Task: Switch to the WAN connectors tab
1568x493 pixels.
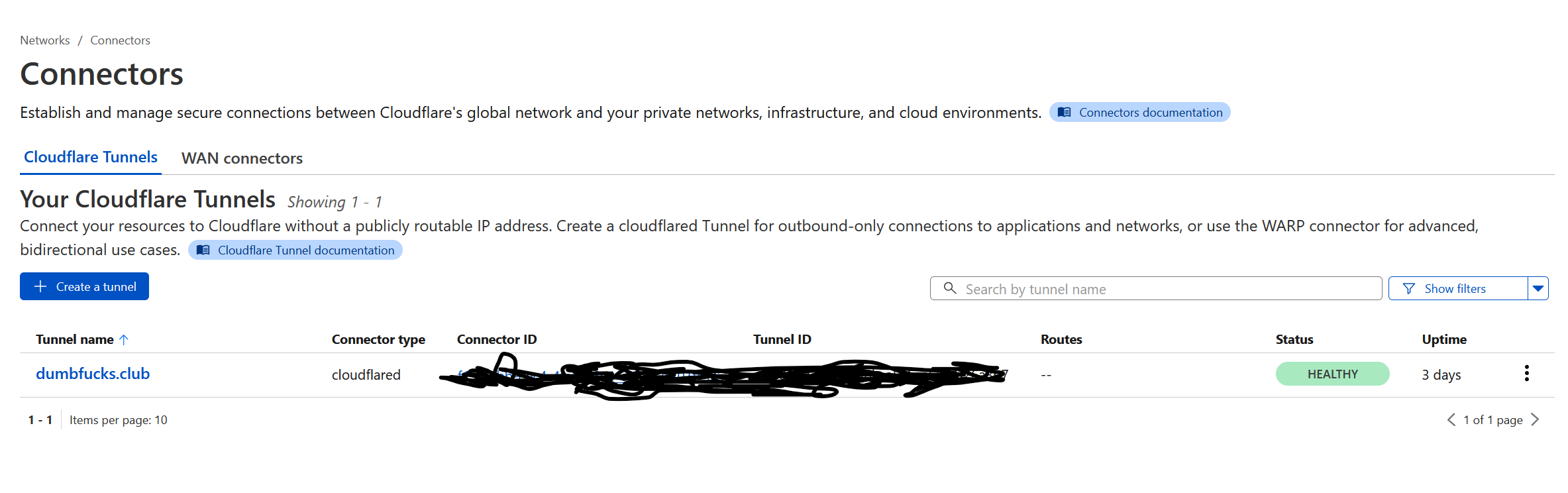Action: tap(241, 158)
